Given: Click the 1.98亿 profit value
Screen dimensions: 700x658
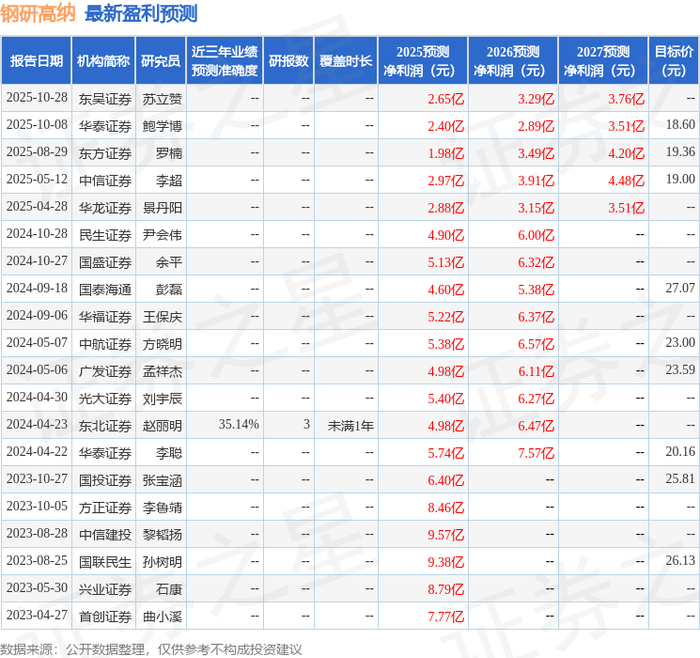Looking at the screenshot, I should tap(446, 153).
